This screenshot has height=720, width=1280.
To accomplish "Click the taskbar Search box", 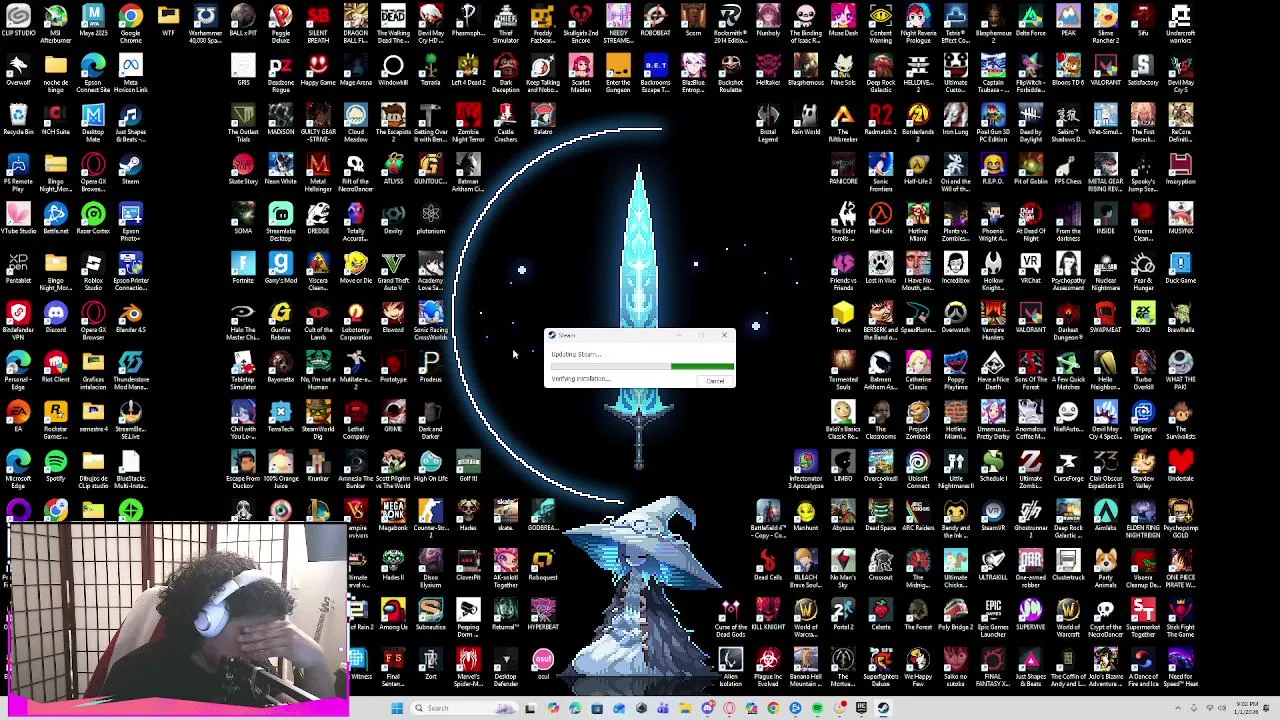I will click(464, 708).
